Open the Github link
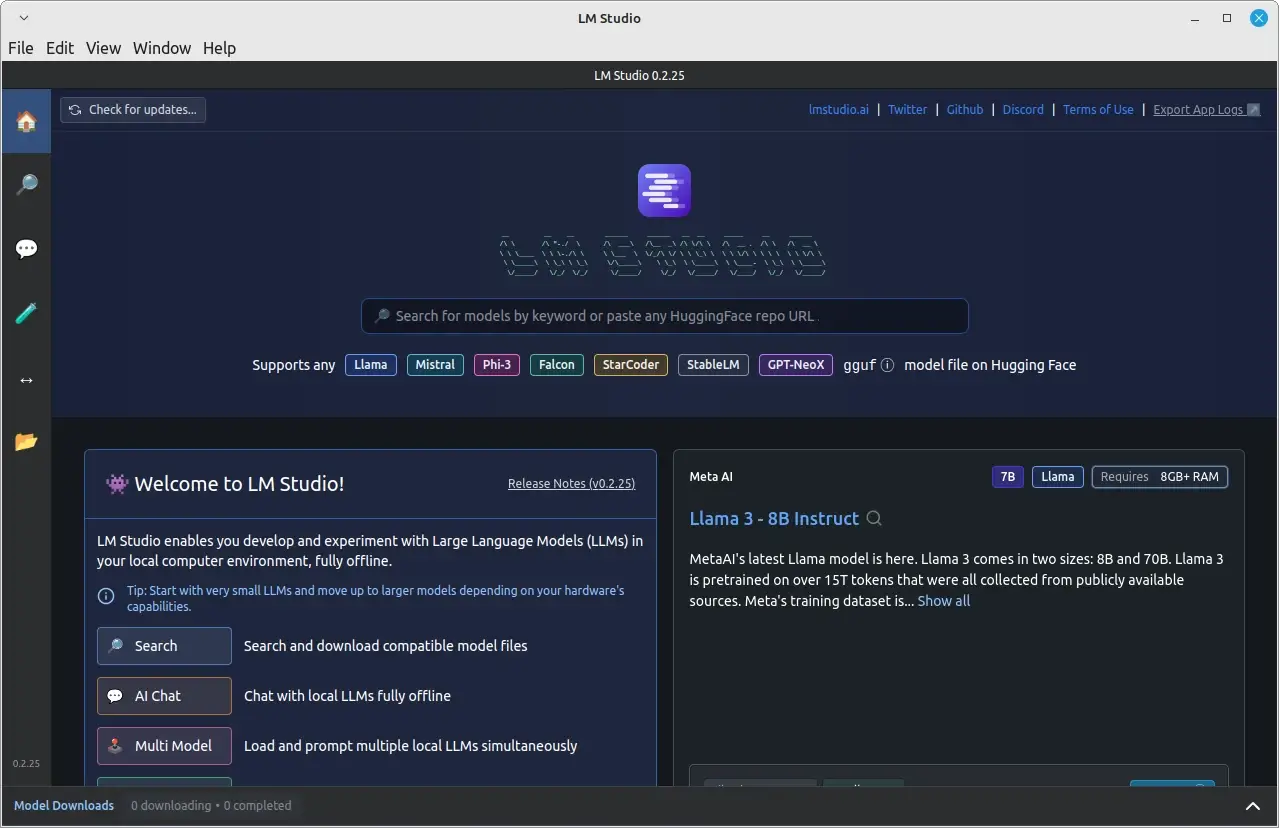The width and height of the screenshot is (1279, 828). click(x=965, y=110)
